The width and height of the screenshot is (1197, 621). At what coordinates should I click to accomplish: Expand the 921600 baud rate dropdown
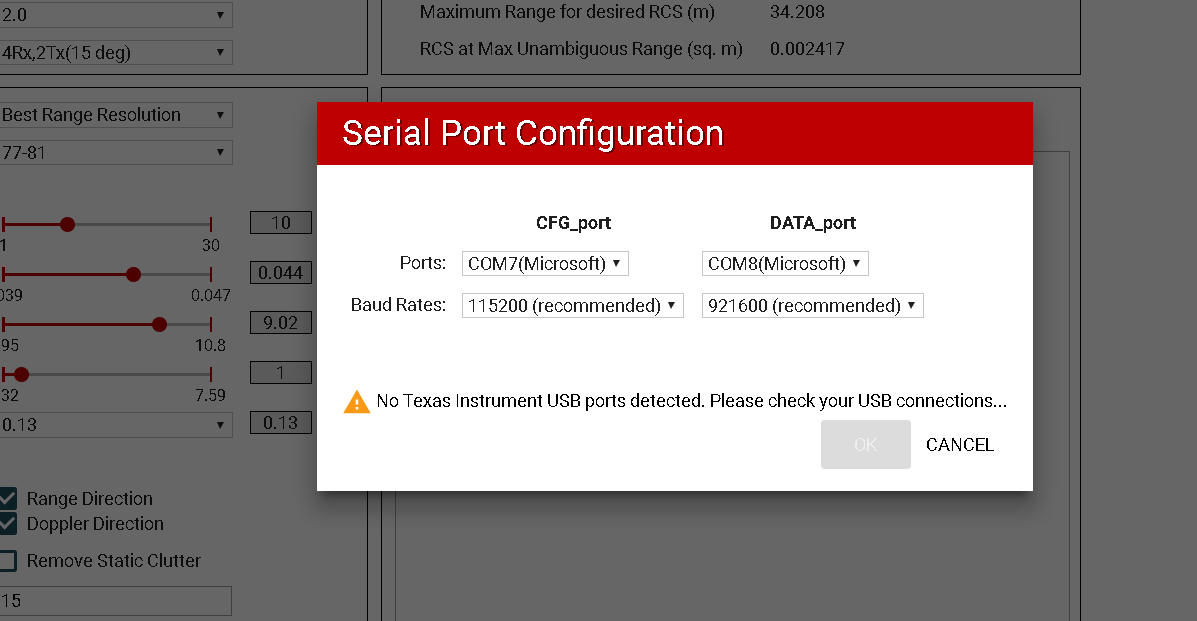[x=812, y=306]
